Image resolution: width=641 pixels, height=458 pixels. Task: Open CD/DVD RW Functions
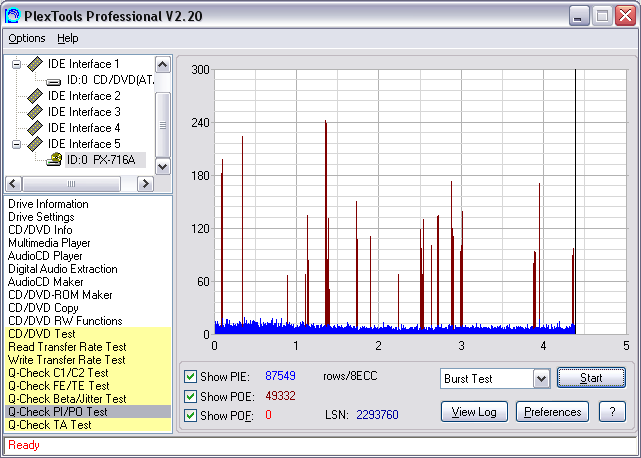point(65,321)
